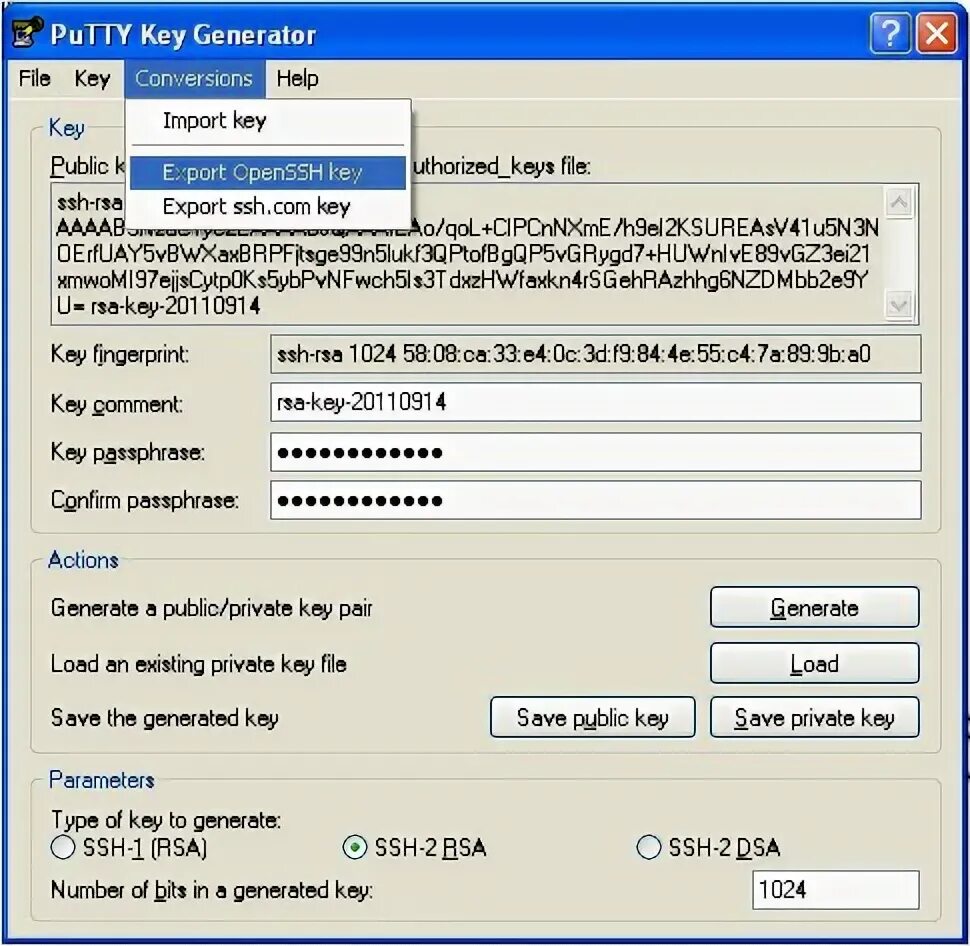This screenshot has width=970, height=946.
Task: Click the Load button
Action: pos(814,663)
